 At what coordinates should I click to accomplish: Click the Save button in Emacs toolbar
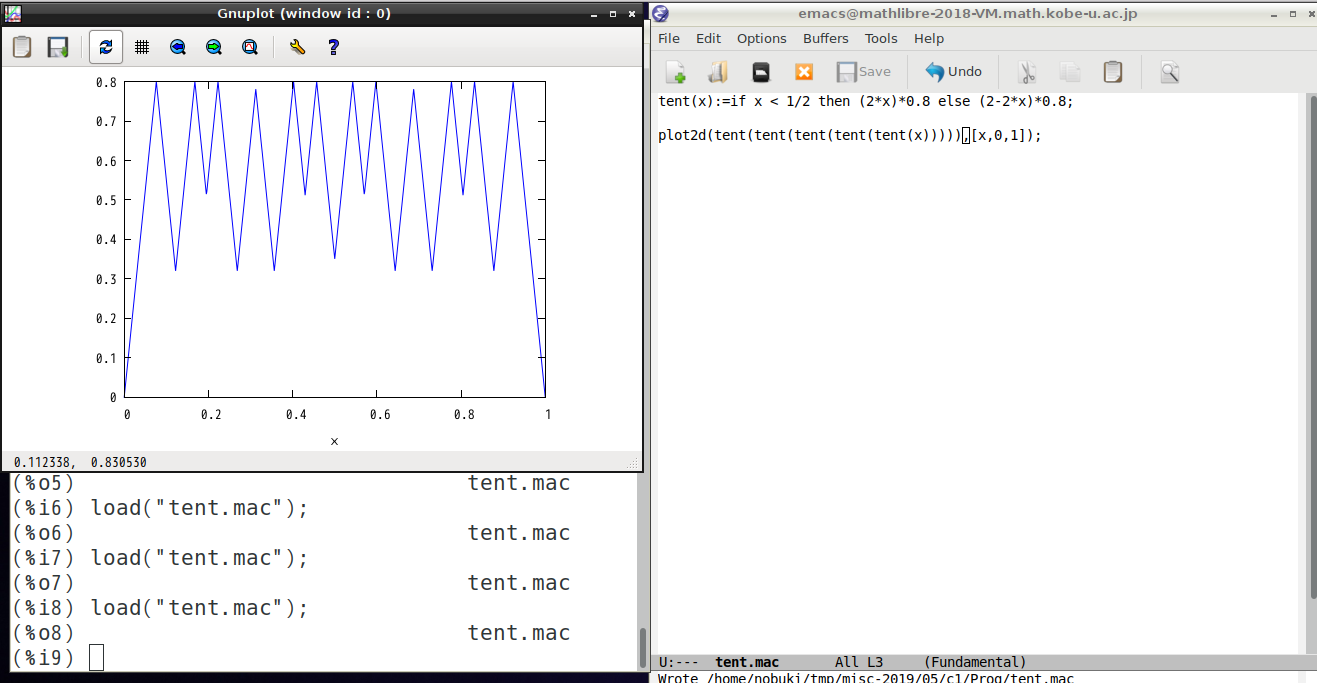pyautogui.click(x=863, y=72)
